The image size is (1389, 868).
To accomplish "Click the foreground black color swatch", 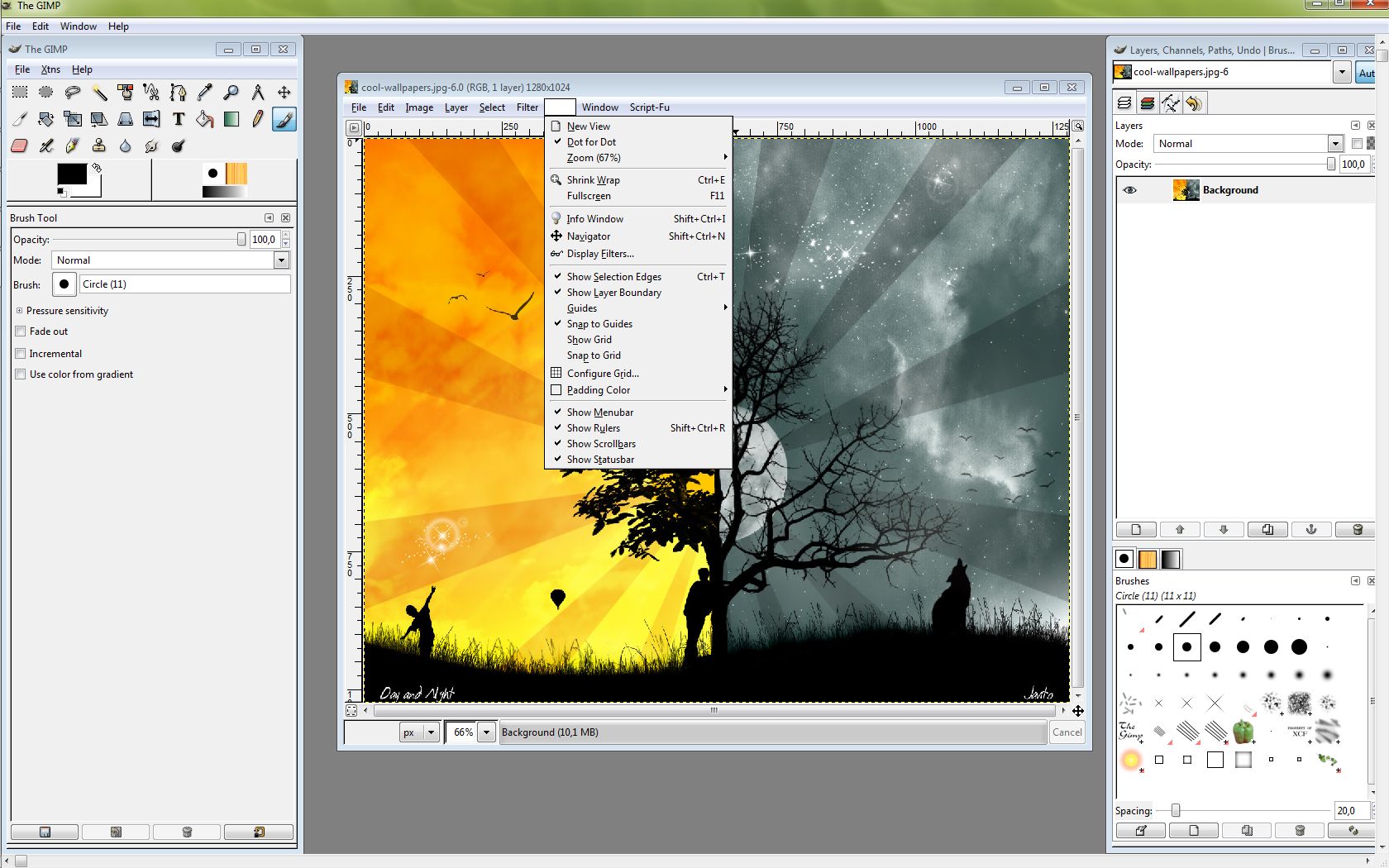I will pos(72,174).
